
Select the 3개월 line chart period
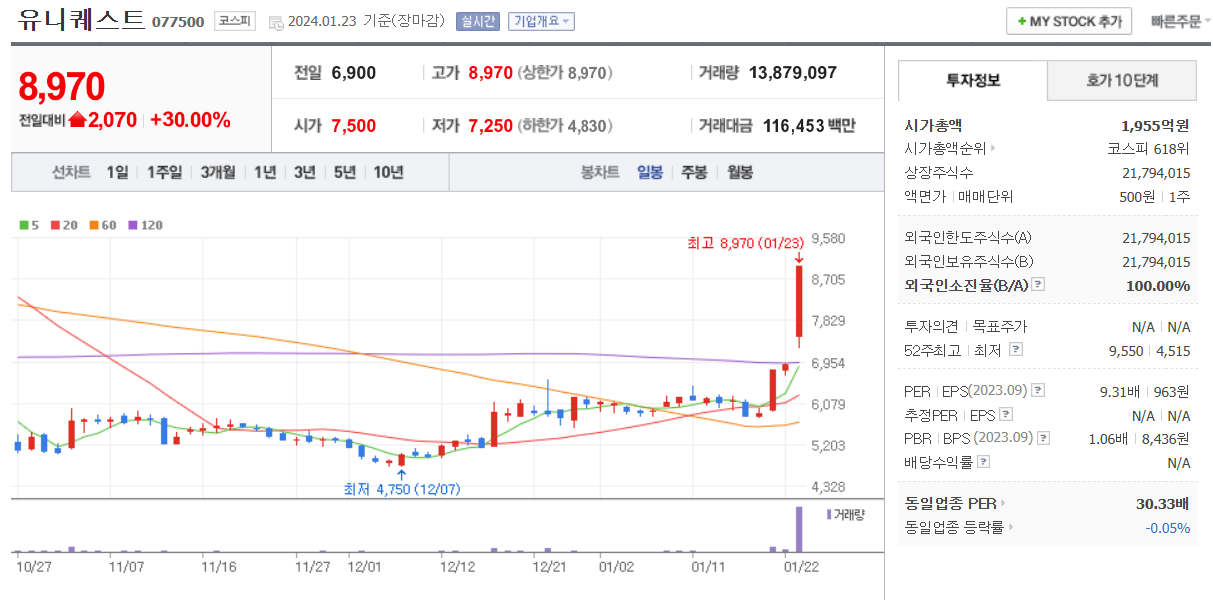click(217, 172)
